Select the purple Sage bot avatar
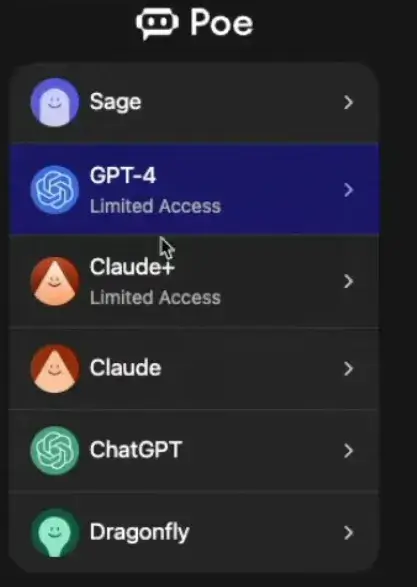This screenshot has width=417, height=587. (55, 102)
